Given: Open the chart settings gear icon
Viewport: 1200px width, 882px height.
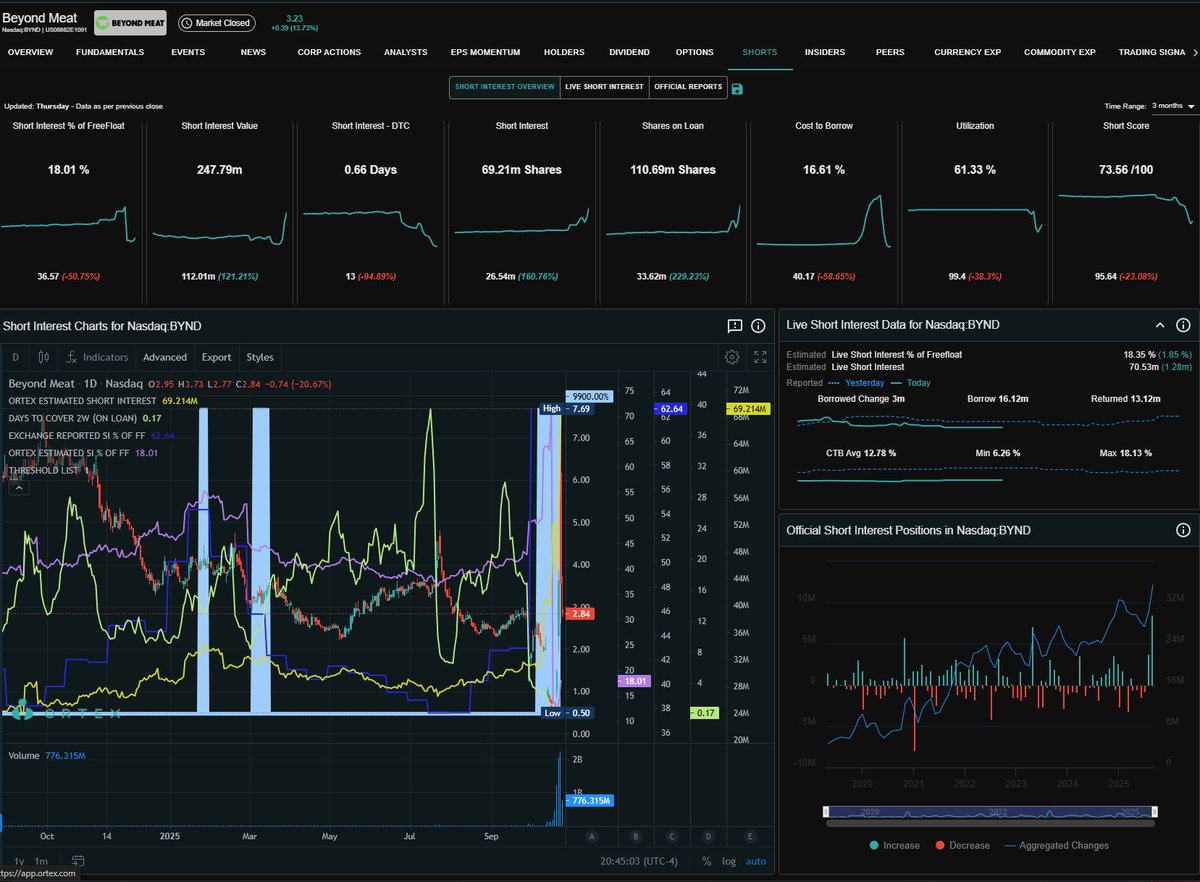Looking at the screenshot, I should click(x=732, y=357).
